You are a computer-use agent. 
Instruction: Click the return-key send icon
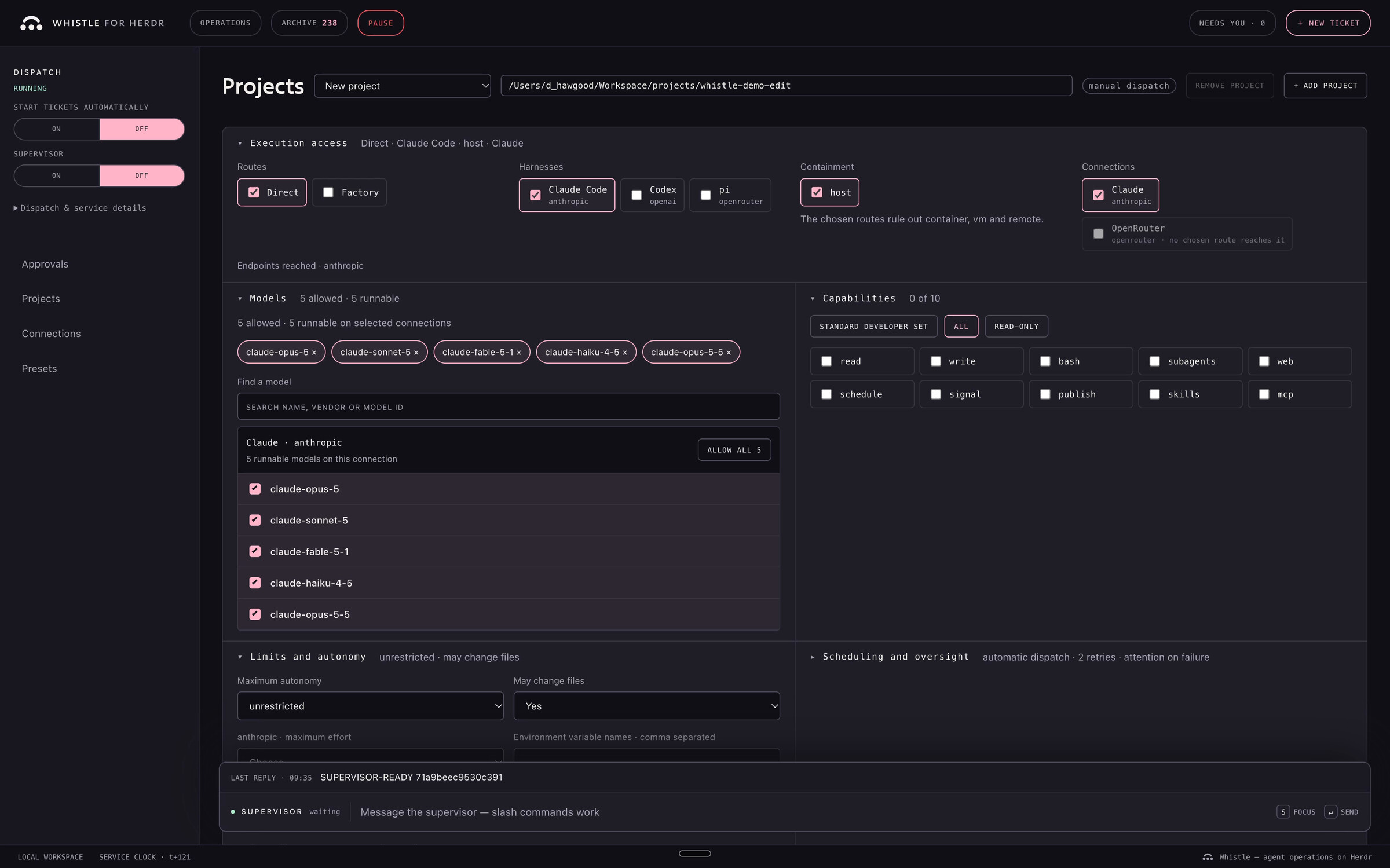(x=1330, y=812)
